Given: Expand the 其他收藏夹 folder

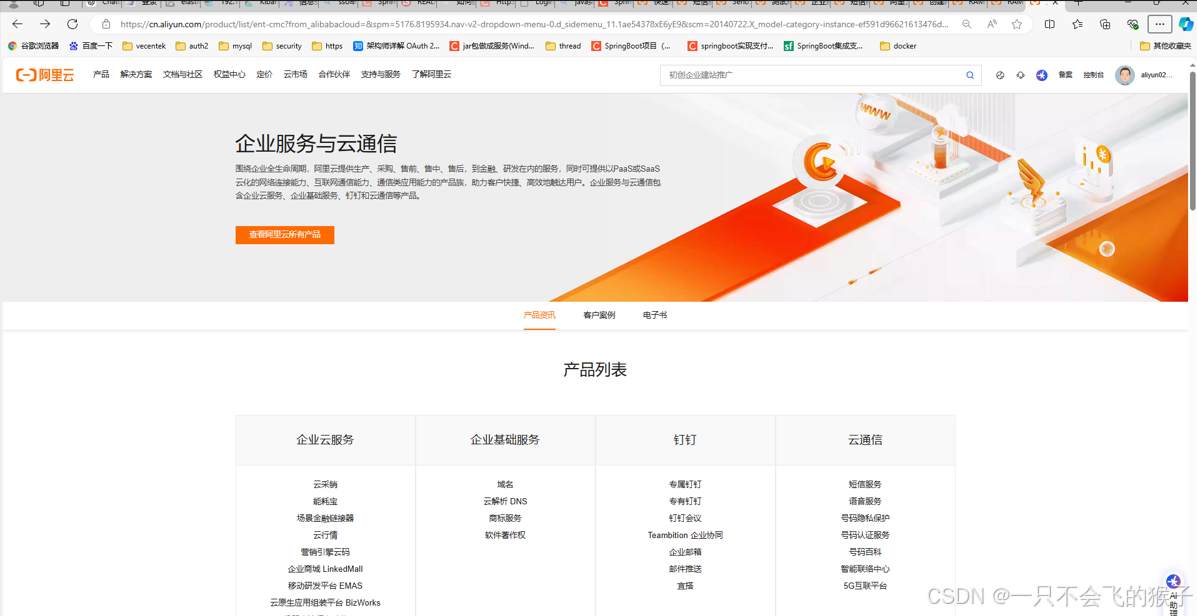Looking at the screenshot, I should coord(1165,46).
